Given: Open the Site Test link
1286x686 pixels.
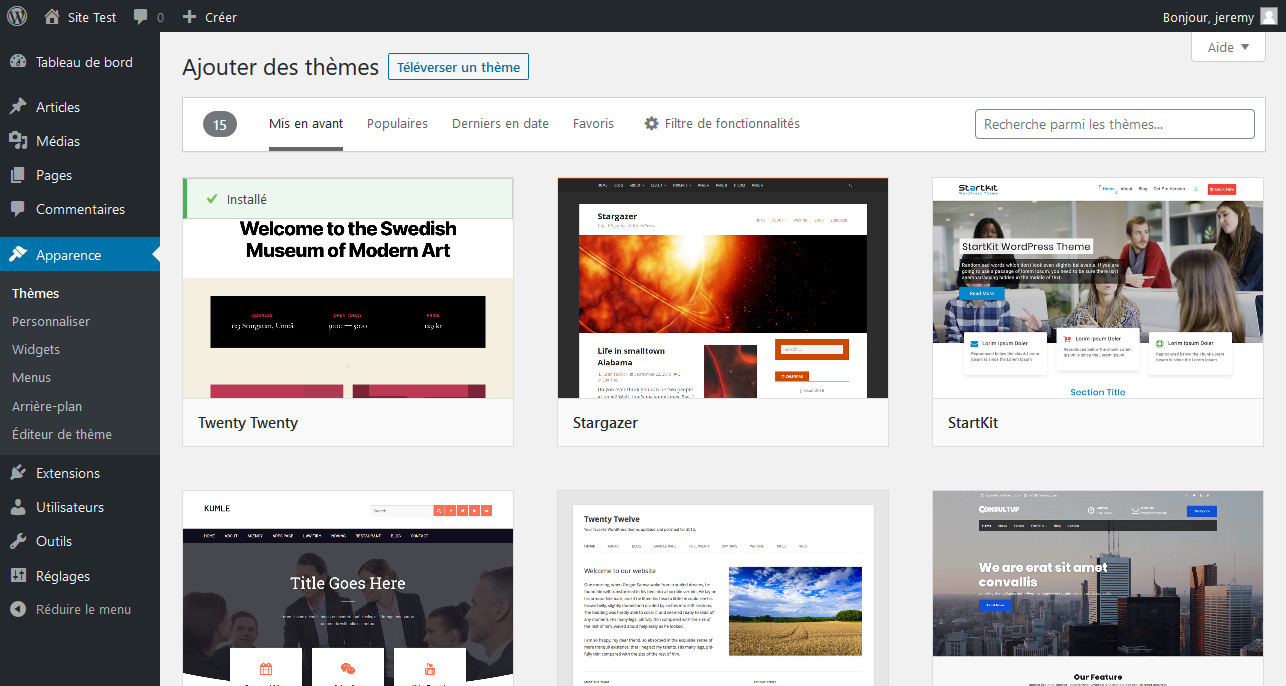Looking at the screenshot, I should 92,17.
